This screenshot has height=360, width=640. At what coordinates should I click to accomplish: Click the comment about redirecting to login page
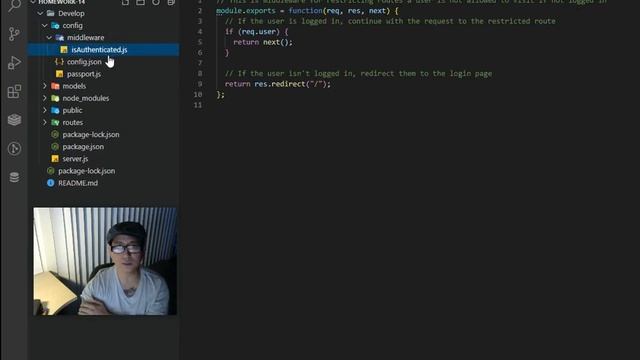[358, 73]
